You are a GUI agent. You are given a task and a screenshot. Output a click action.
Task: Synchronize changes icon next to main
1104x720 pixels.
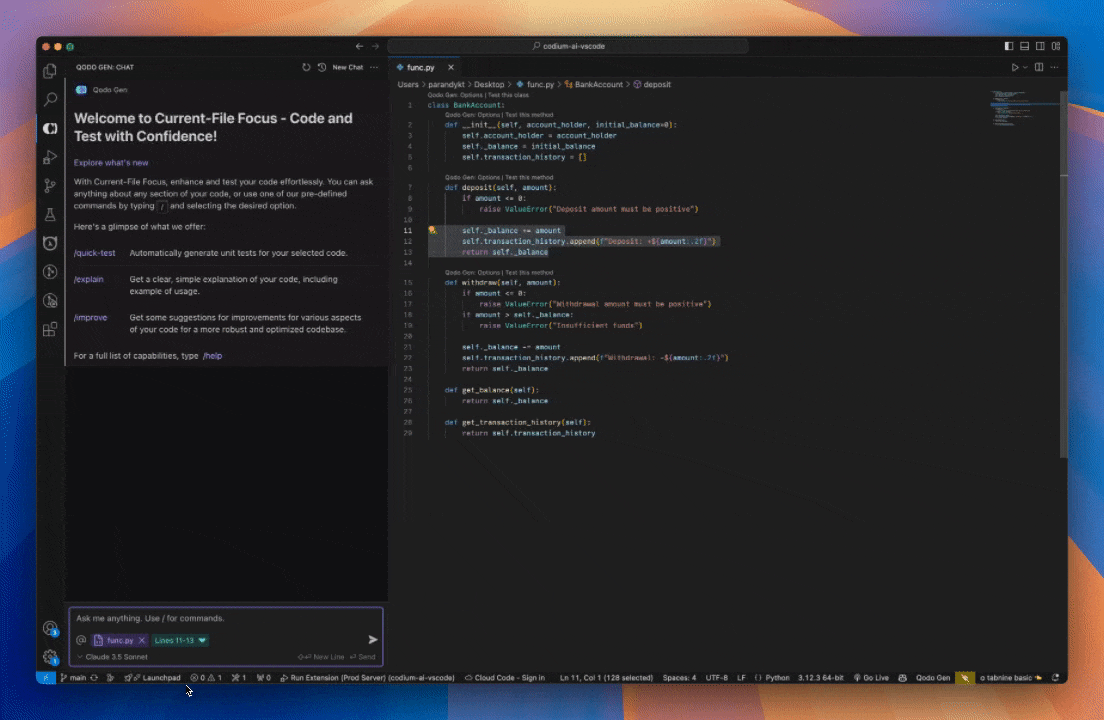coord(94,678)
